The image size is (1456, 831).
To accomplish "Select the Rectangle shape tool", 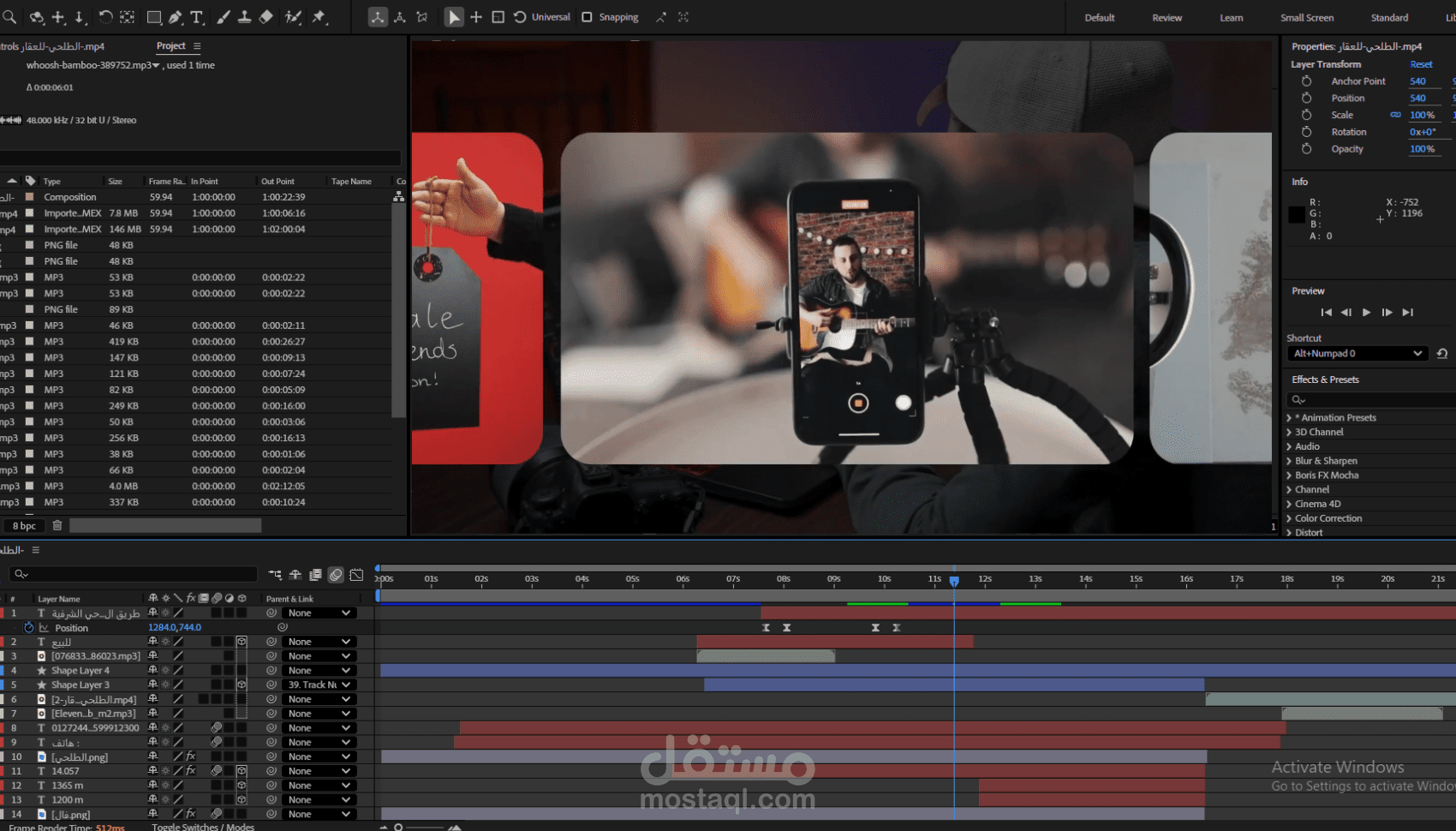I will point(154,17).
